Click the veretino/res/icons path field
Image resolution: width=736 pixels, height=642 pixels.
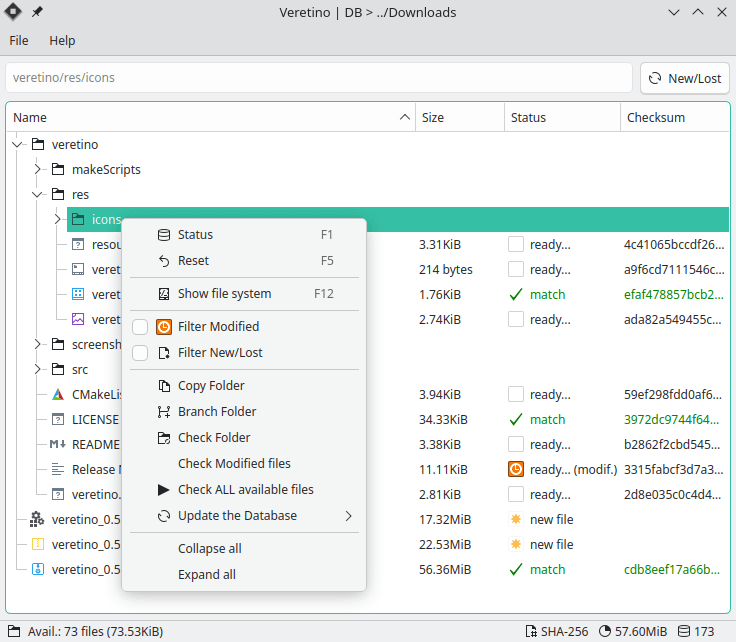click(x=319, y=78)
